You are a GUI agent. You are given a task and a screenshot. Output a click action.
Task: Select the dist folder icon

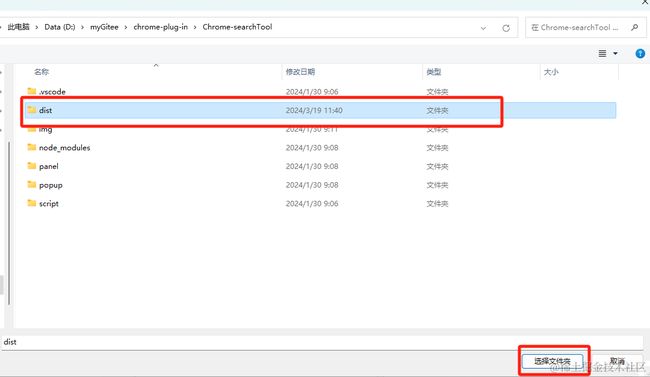point(32,110)
